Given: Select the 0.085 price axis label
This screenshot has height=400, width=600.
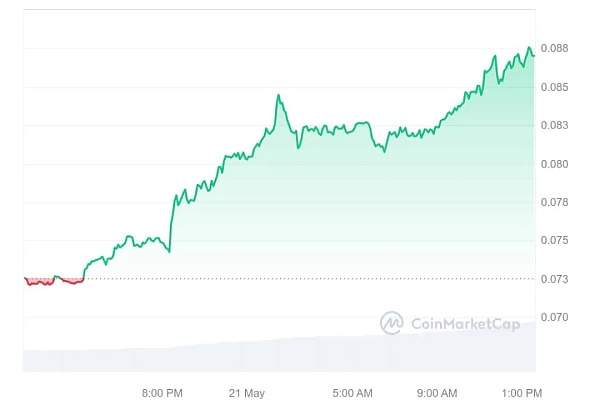Looking at the screenshot, I should 554,87.
